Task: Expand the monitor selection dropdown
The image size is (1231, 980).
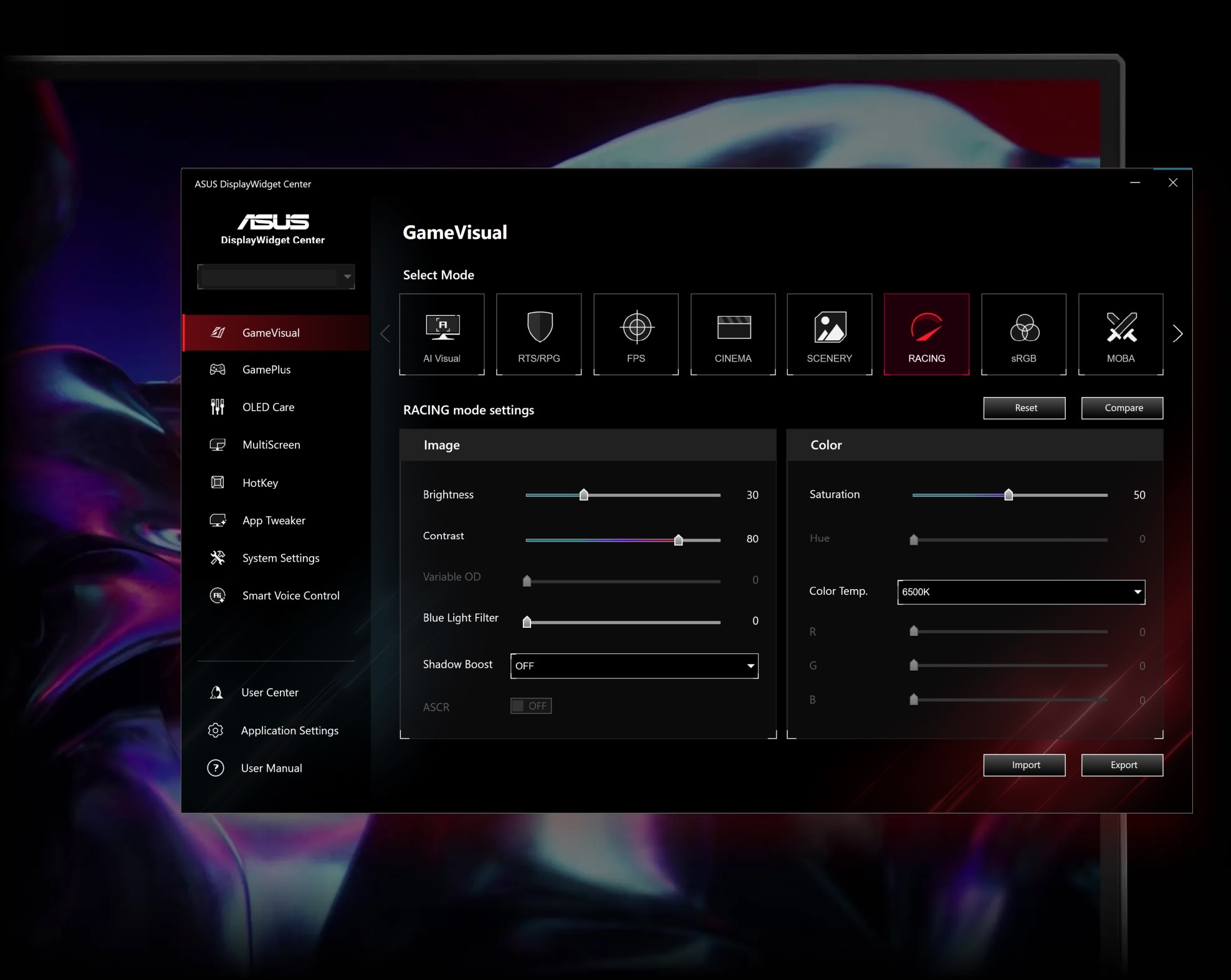Action: point(276,277)
